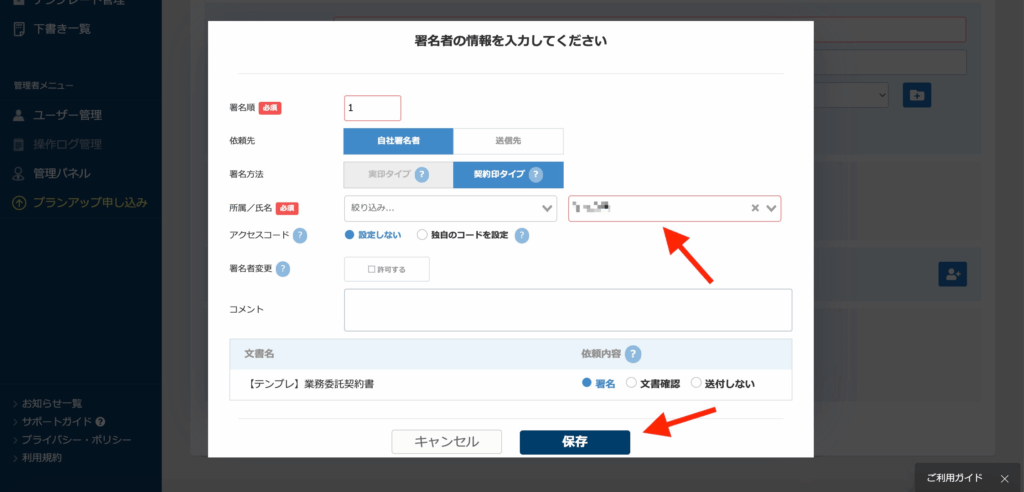Open お知らせ一覧 link

click(x=52, y=404)
